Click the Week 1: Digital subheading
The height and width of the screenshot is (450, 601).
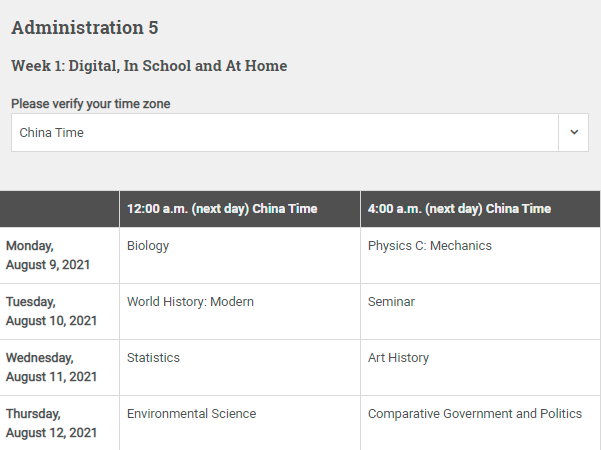(149, 66)
